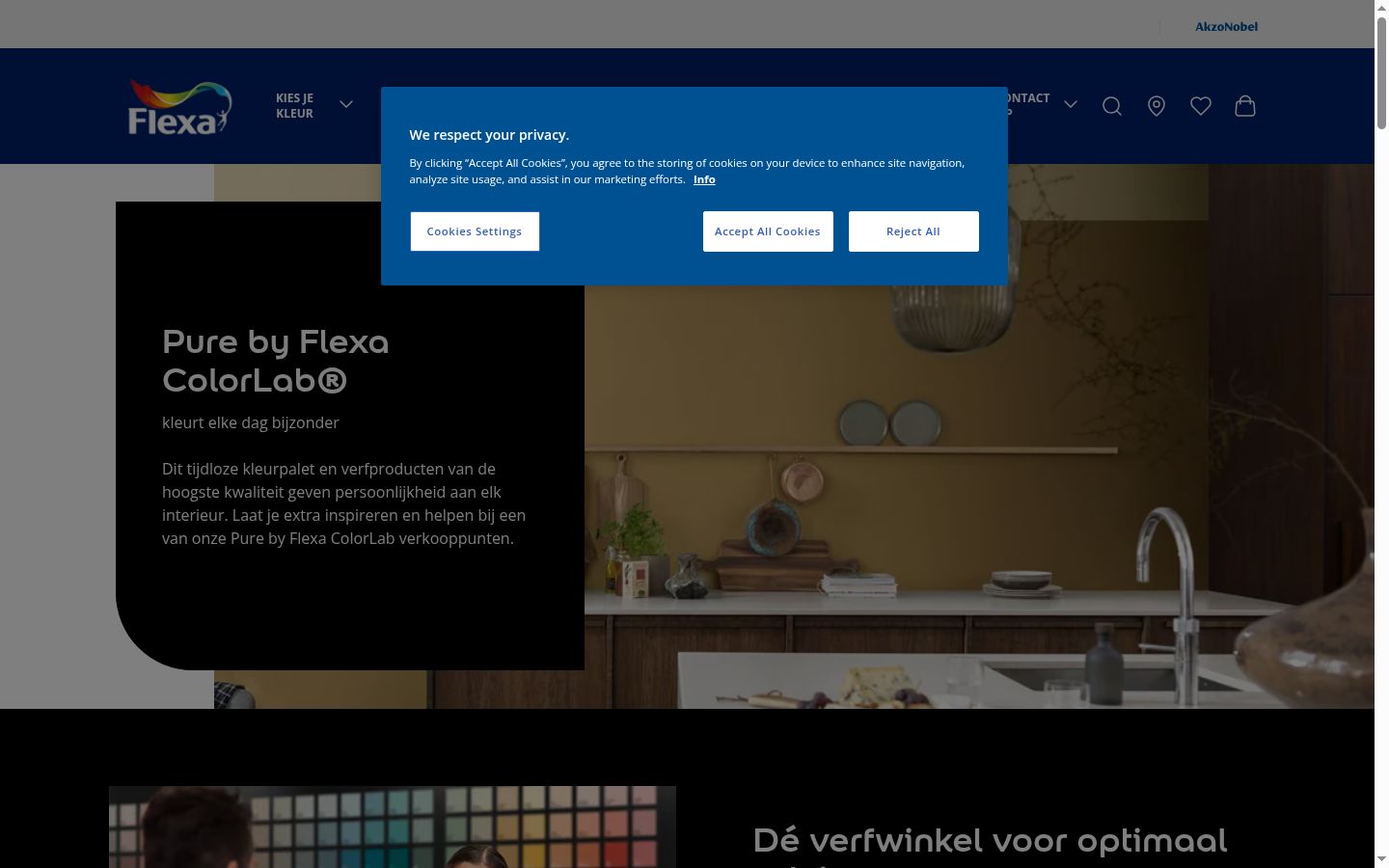Click the 'kleurt elke dag bijzonder' subtitle
This screenshot has height=868, width=1389.
click(251, 422)
